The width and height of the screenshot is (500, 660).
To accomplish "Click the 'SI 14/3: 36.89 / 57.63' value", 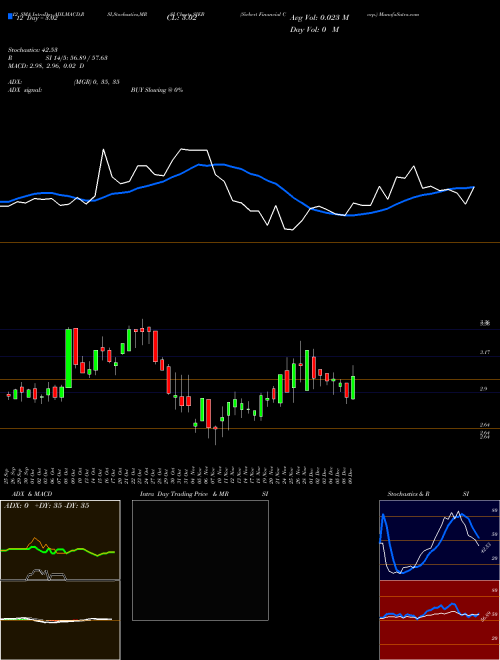I will [x=77, y=58].
